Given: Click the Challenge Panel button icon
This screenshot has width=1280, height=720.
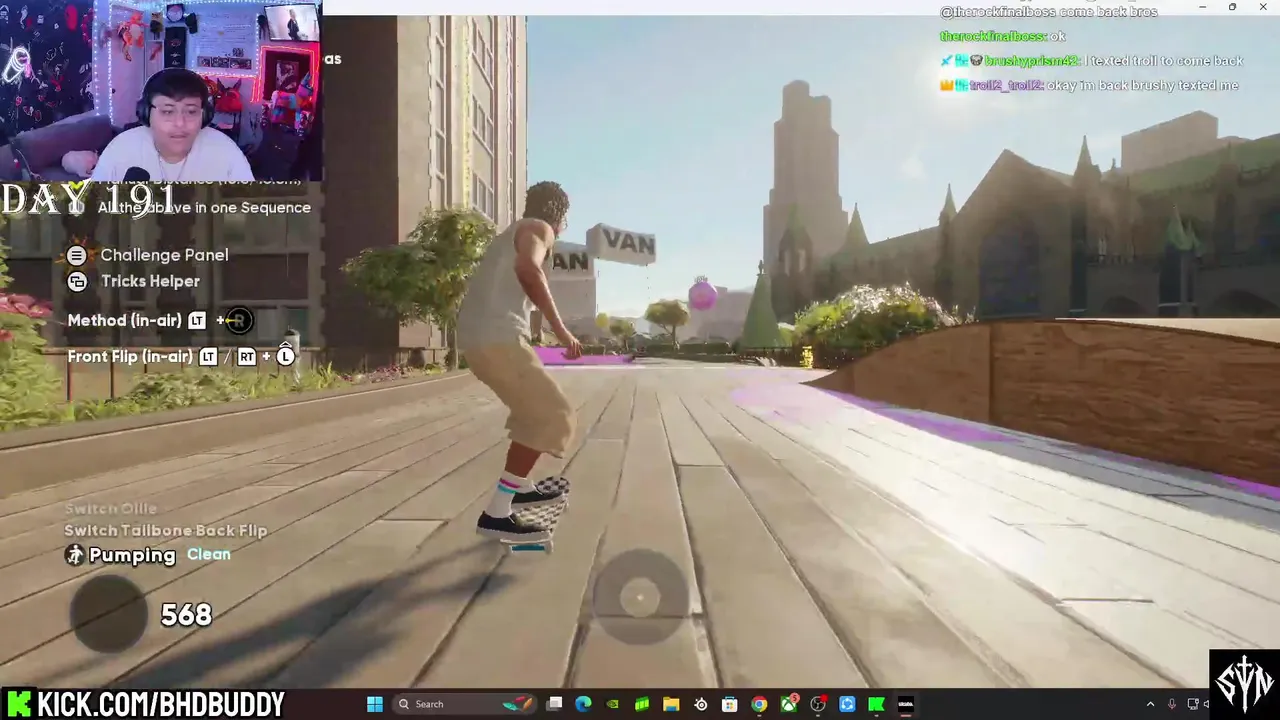Looking at the screenshot, I should click(x=77, y=255).
